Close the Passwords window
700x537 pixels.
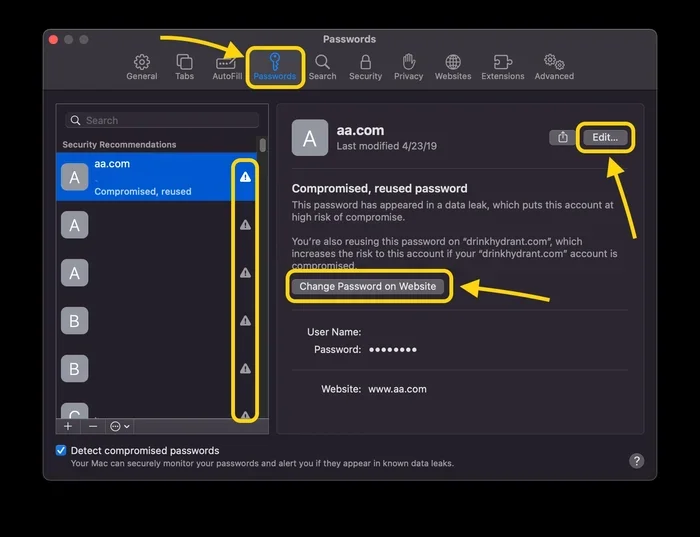pos(53,39)
